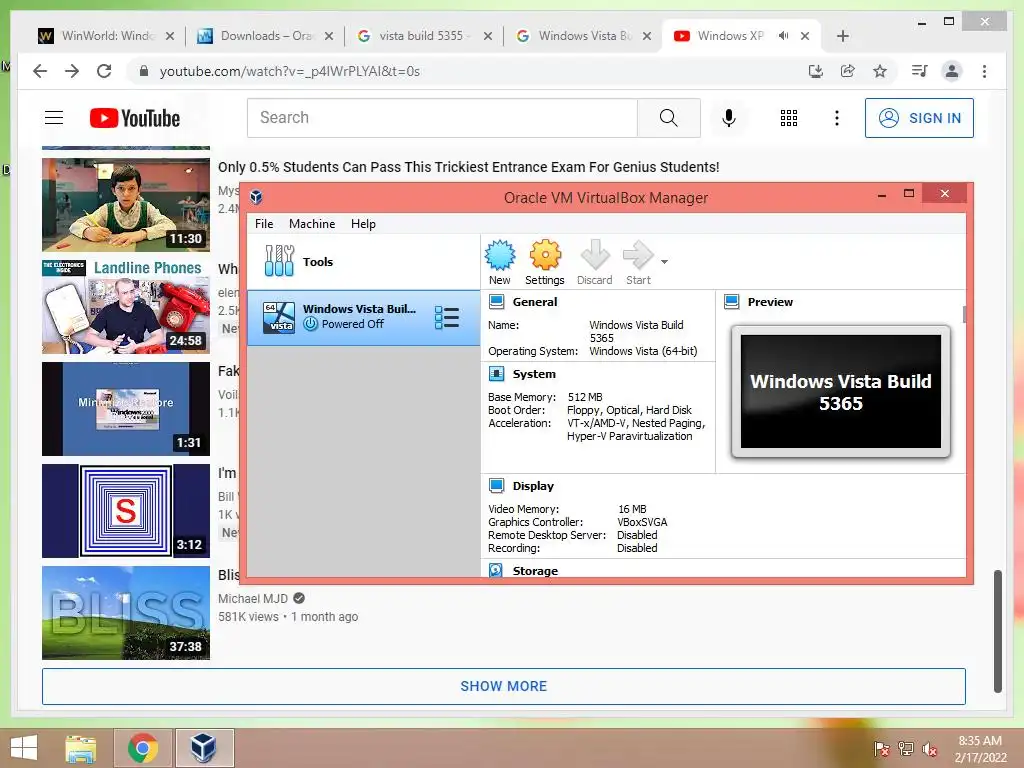Click the voice search microphone
Image resolution: width=1024 pixels, height=768 pixels.
[729, 118]
